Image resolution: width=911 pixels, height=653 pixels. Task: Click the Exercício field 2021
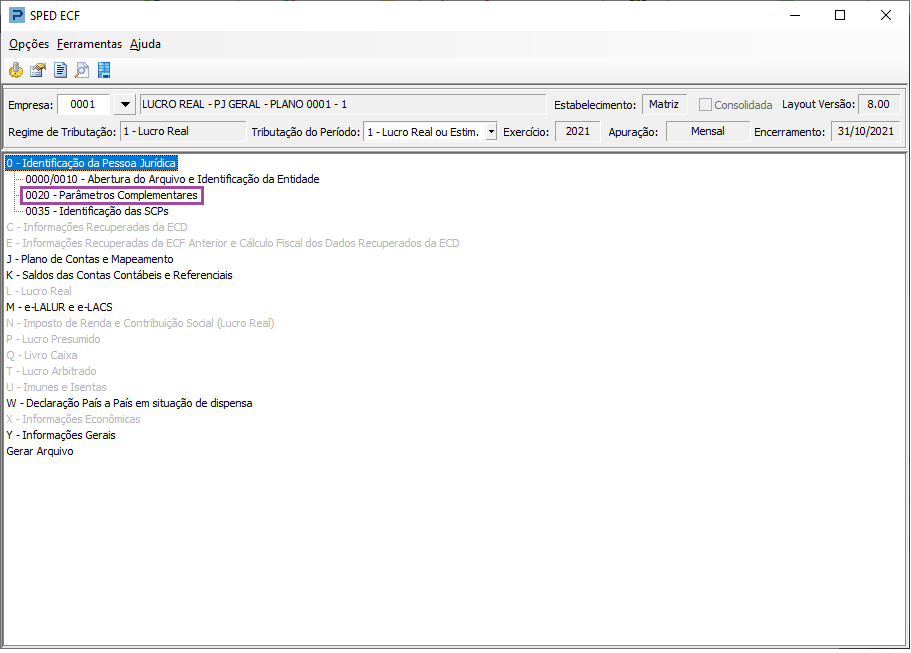pyautogui.click(x=578, y=132)
